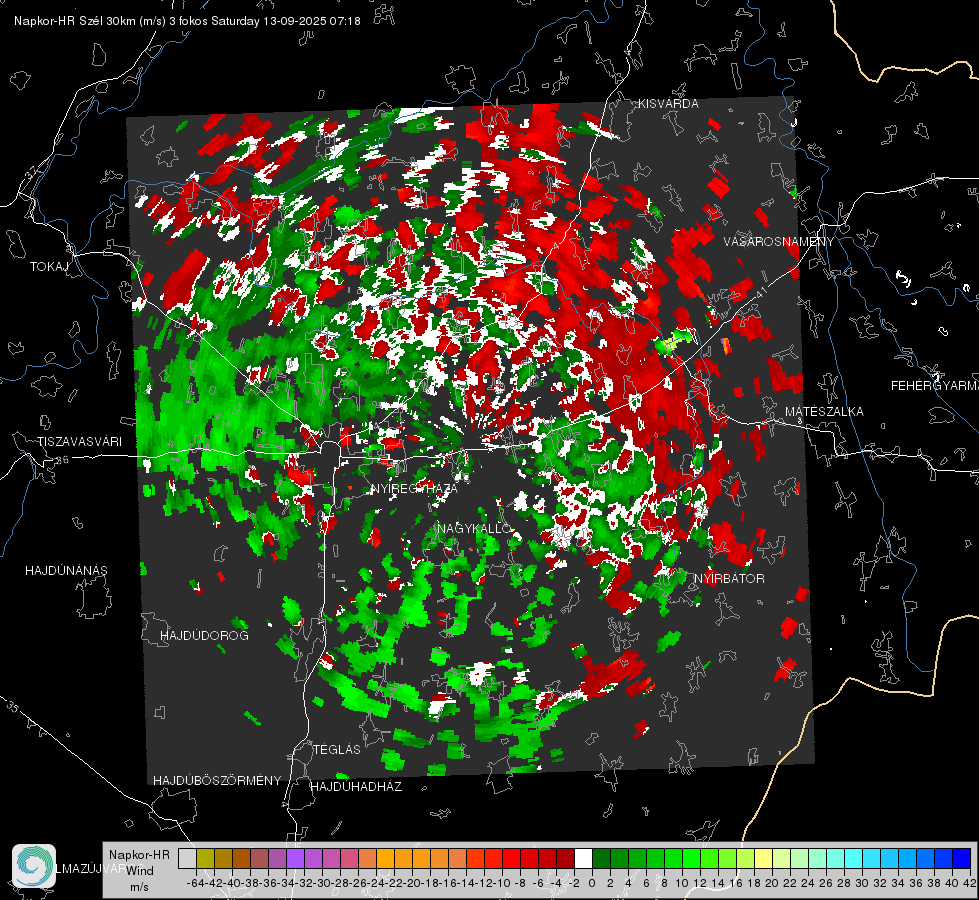
Task: Click the TOKAJ town label
Action: (x=49, y=267)
